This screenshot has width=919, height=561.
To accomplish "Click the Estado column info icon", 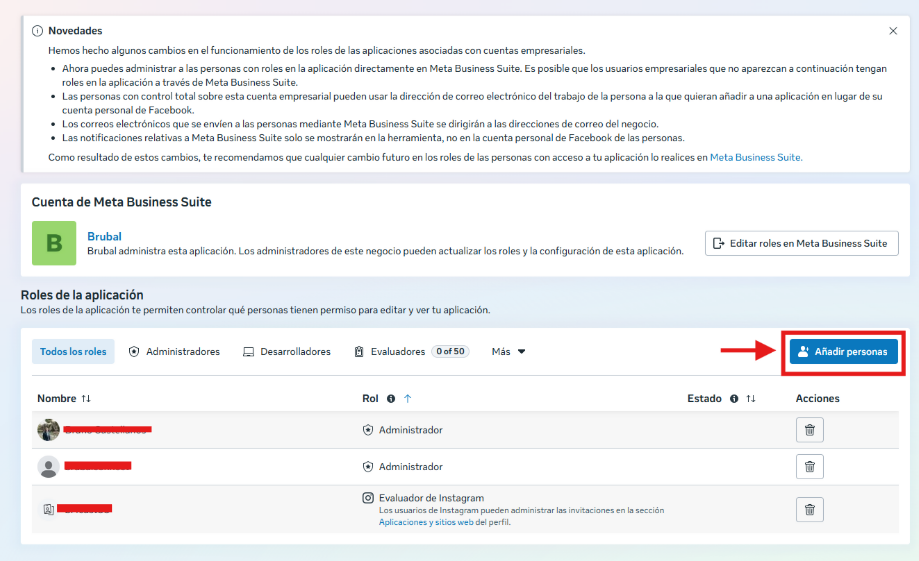I will [x=734, y=399].
